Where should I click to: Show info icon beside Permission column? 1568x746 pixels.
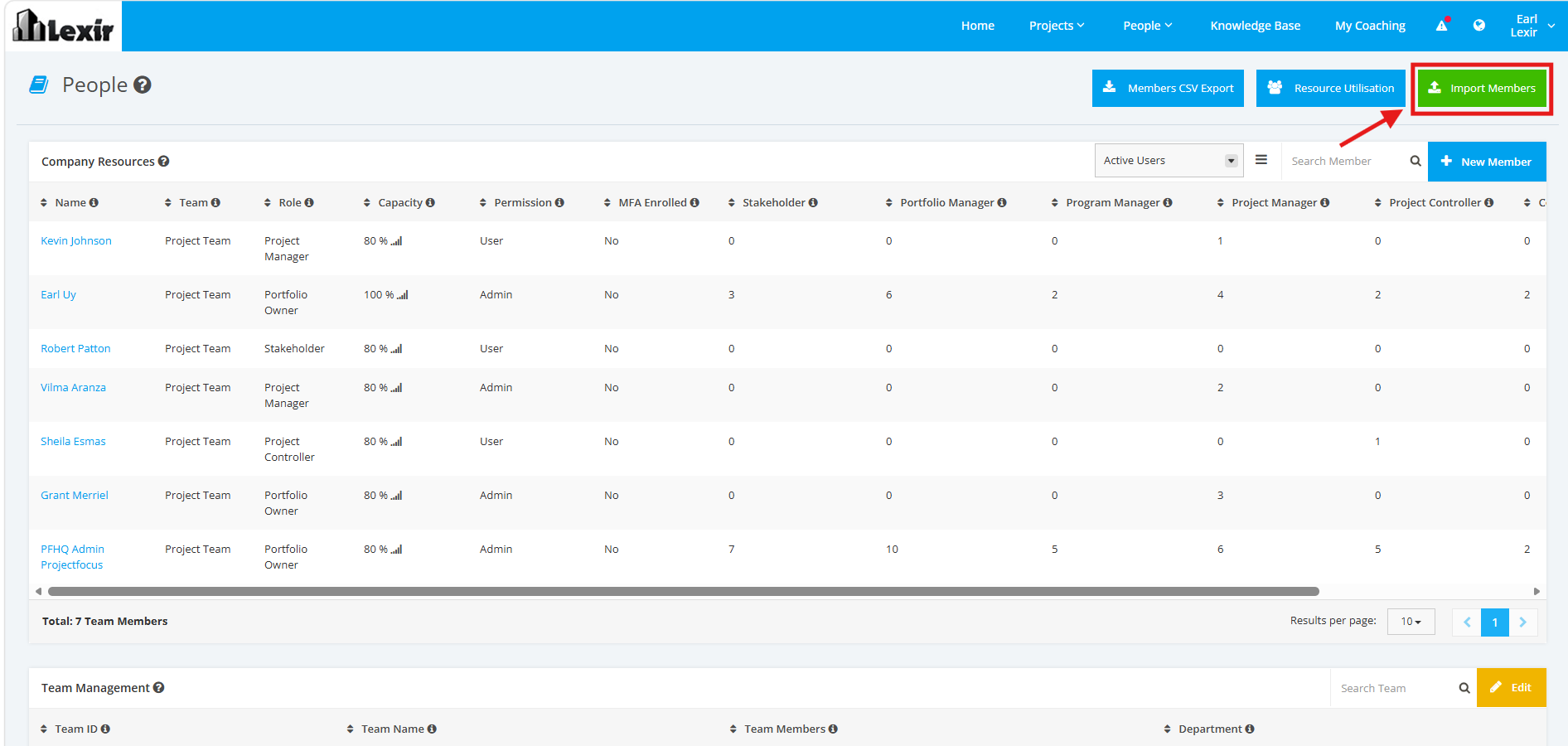point(559,203)
